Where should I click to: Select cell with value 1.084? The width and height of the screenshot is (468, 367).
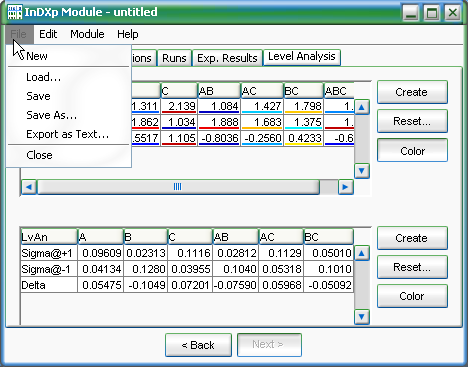(219, 106)
